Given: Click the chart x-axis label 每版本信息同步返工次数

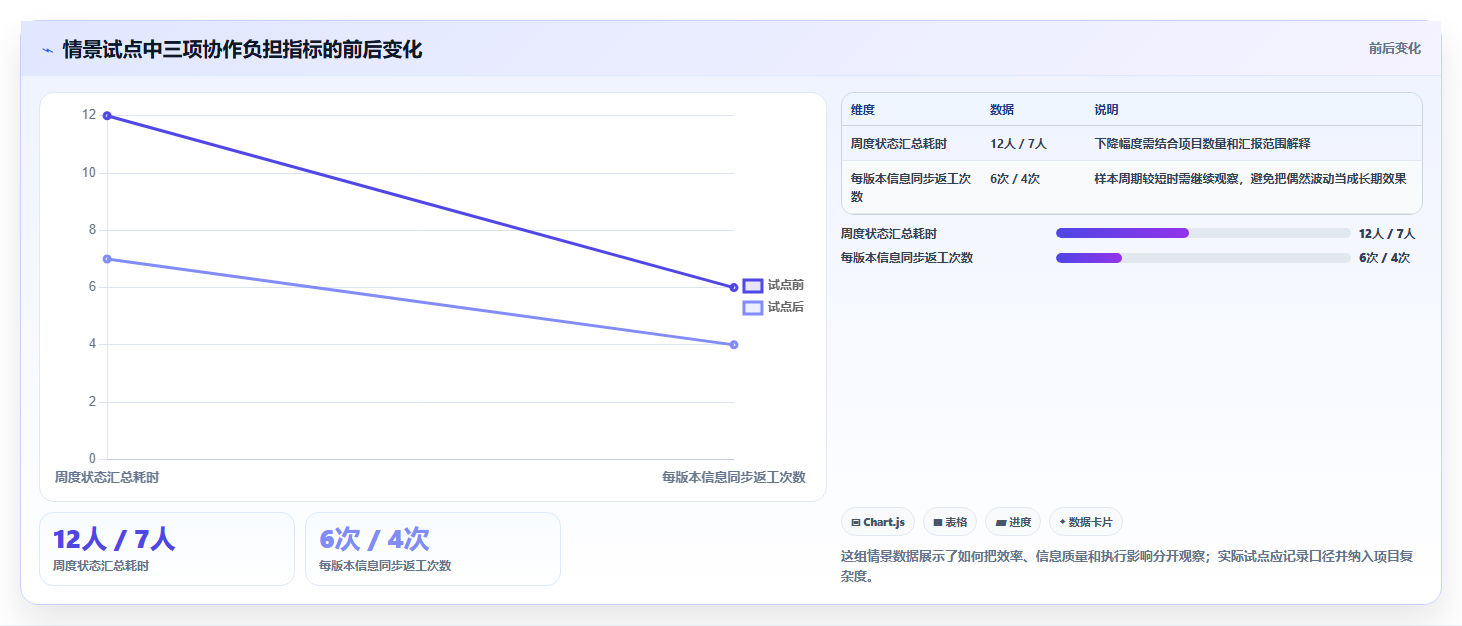Looking at the screenshot, I should pyautogui.click(x=734, y=477).
